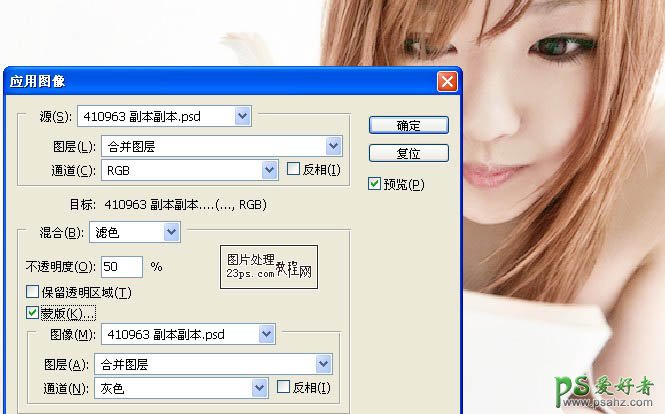Check the 保留透明区域(T) checkbox
Screen dimensions: 665x414
coord(33,292)
